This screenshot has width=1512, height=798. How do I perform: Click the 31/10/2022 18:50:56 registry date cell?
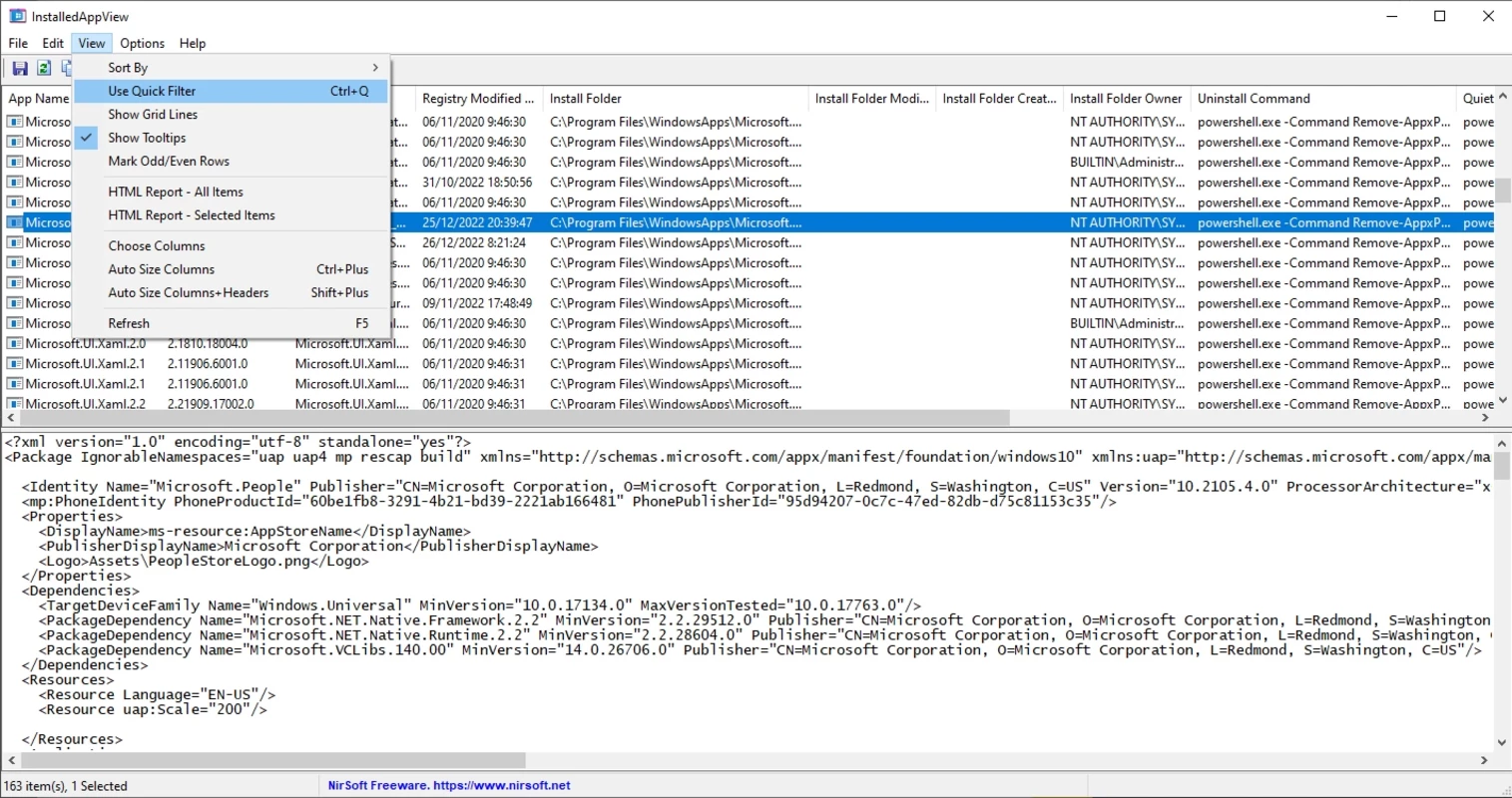[477, 183]
